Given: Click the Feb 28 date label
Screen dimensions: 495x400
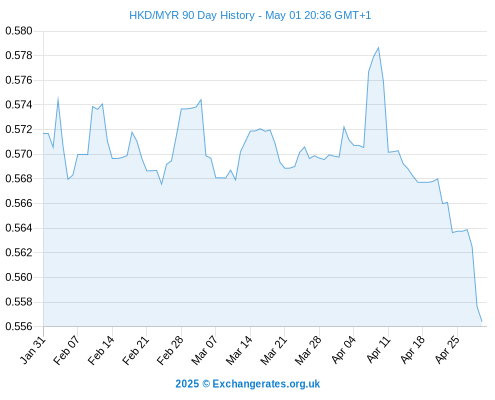Looking at the screenshot, I should 170,350.
